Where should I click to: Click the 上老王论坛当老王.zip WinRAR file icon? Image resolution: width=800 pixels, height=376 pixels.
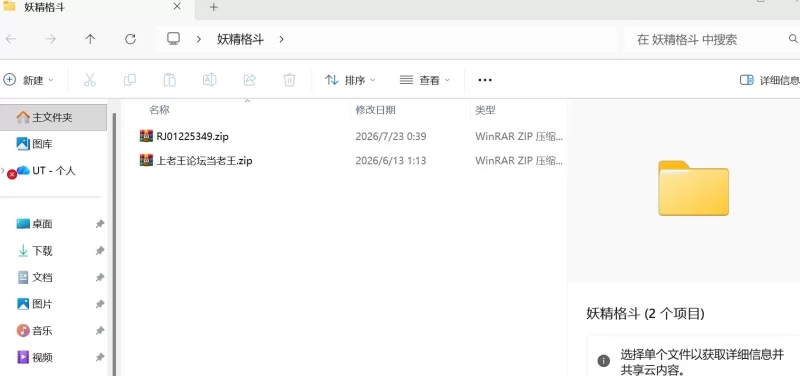[146, 161]
